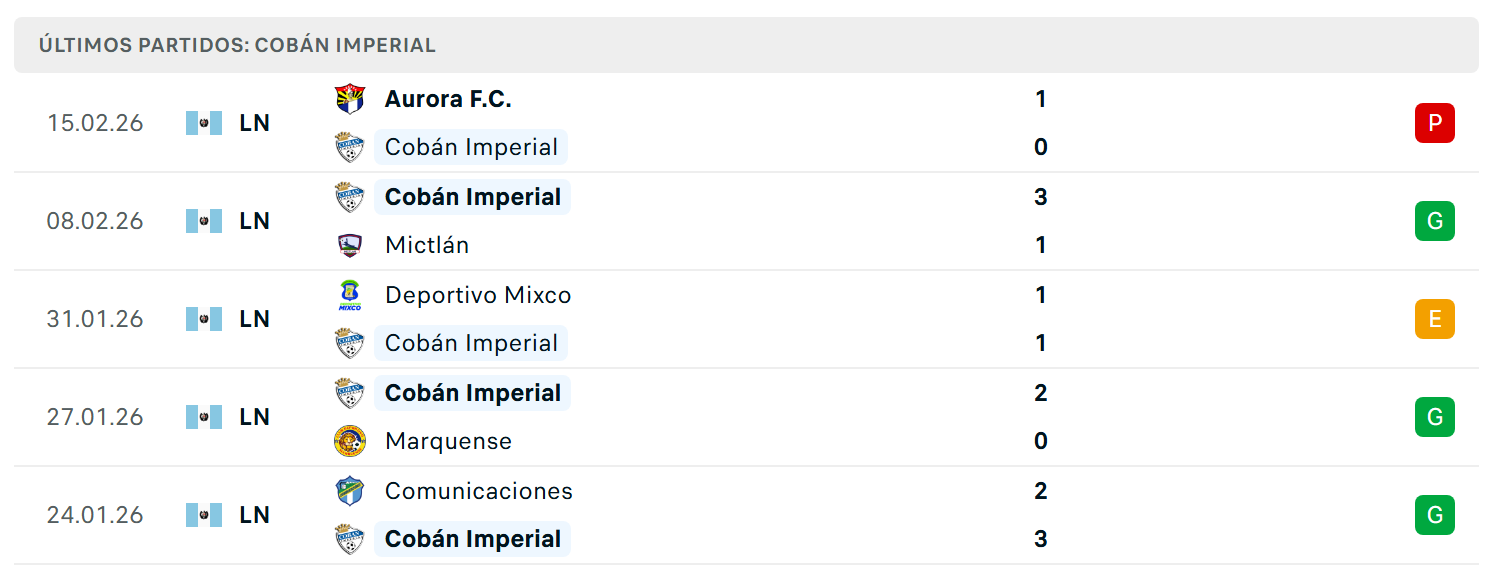Click Guatemala flag icon for 15.02.26 match

(204, 123)
